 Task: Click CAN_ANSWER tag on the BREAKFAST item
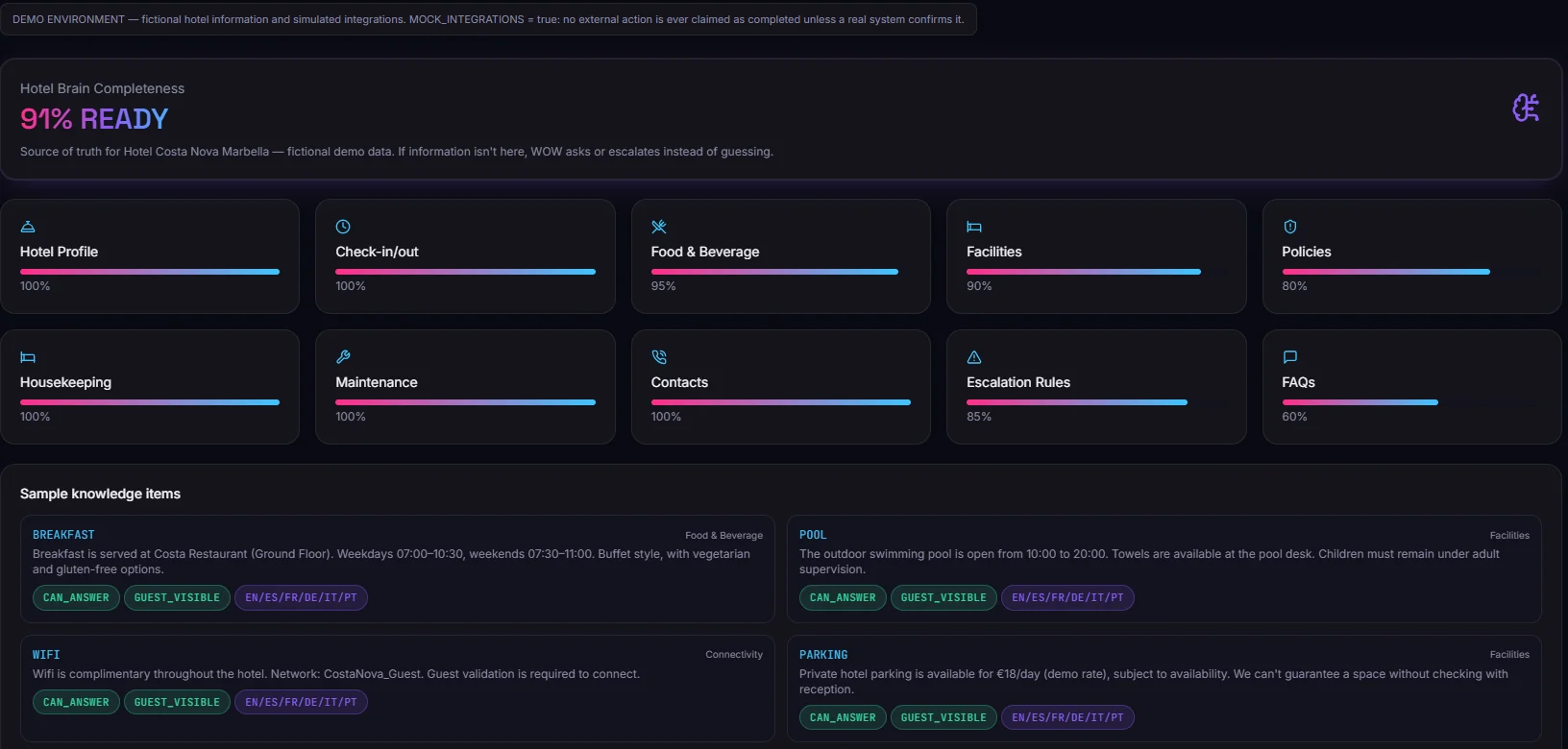(x=76, y=597)
